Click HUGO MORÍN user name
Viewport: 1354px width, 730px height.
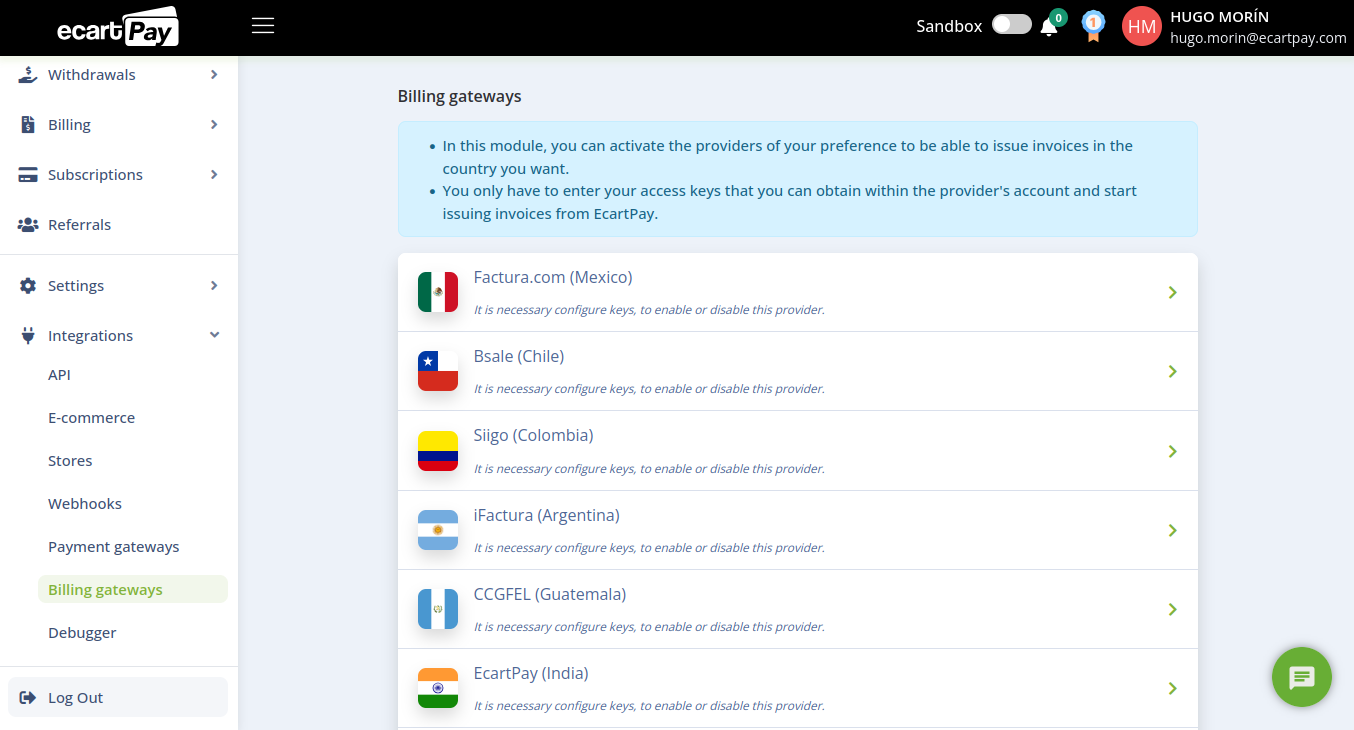1220,16
